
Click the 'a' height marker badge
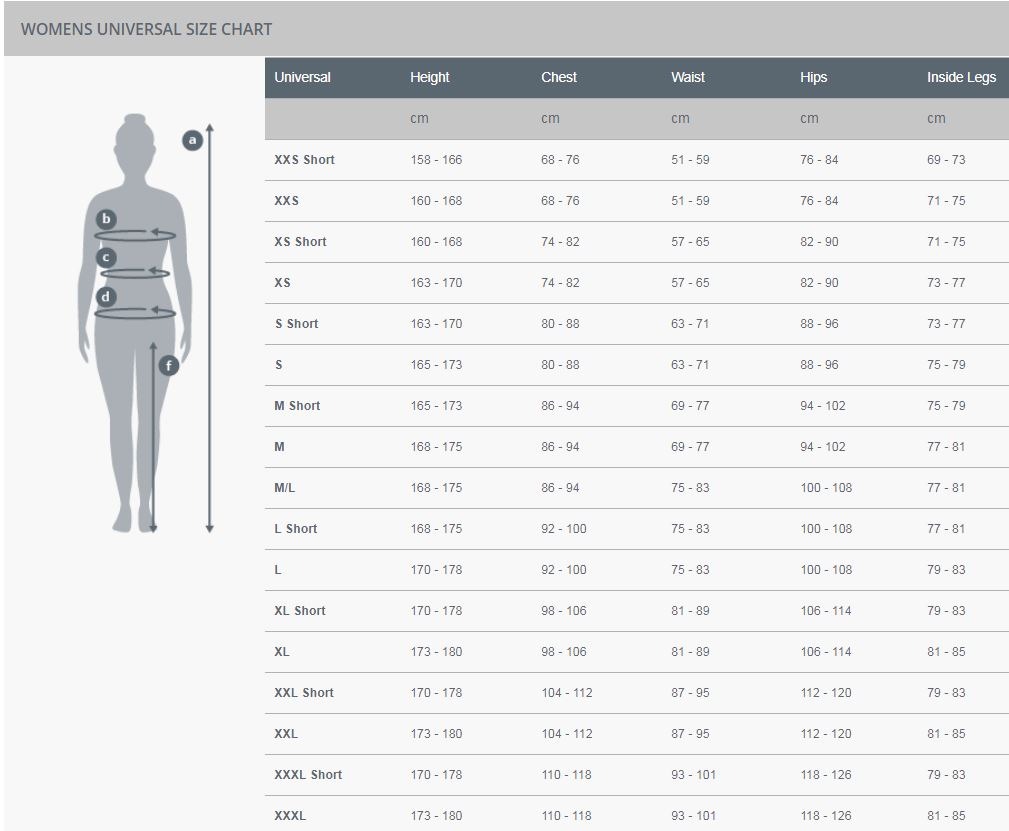point(193,140)
